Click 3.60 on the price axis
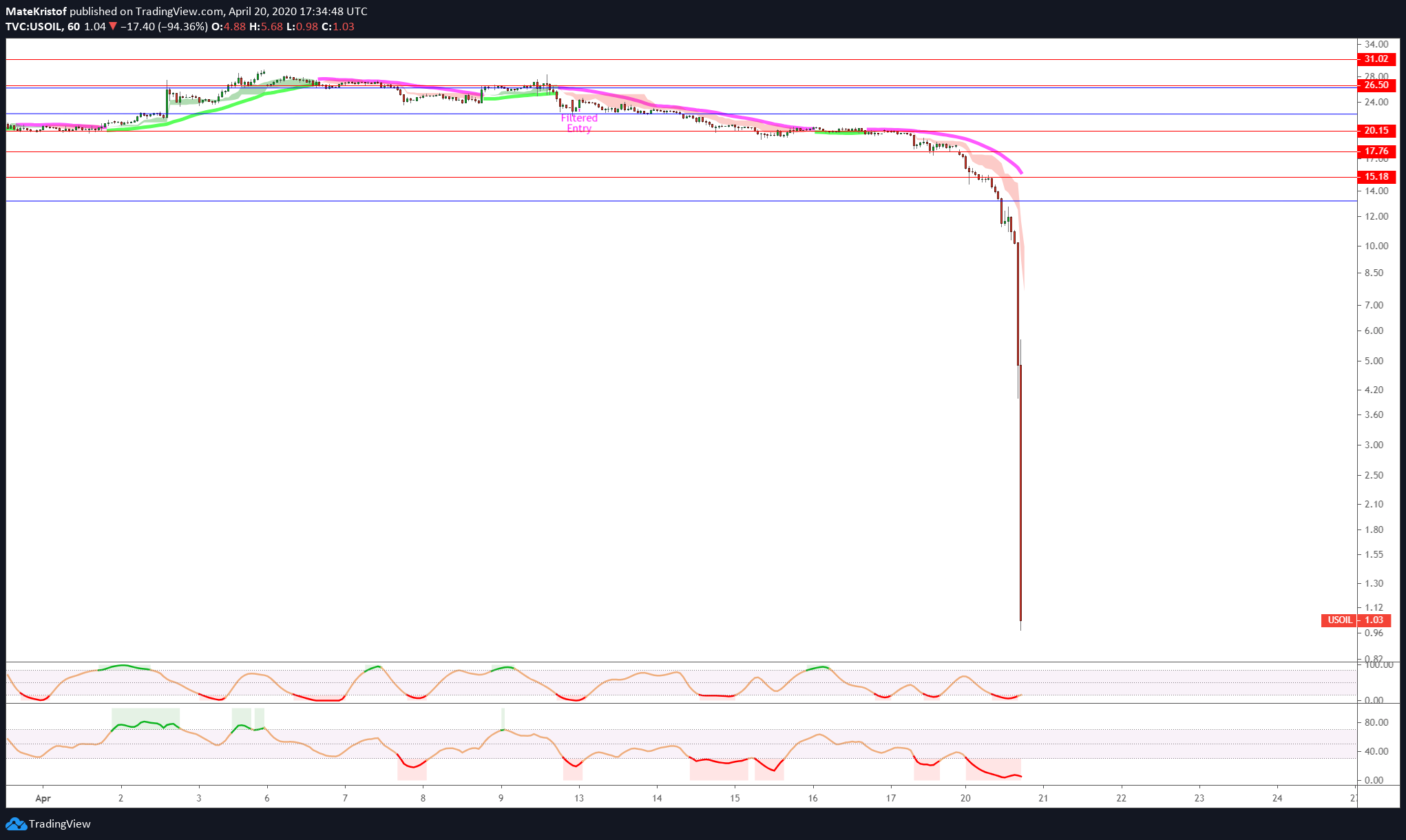The image size is (1406, 840). point(1374,414)
